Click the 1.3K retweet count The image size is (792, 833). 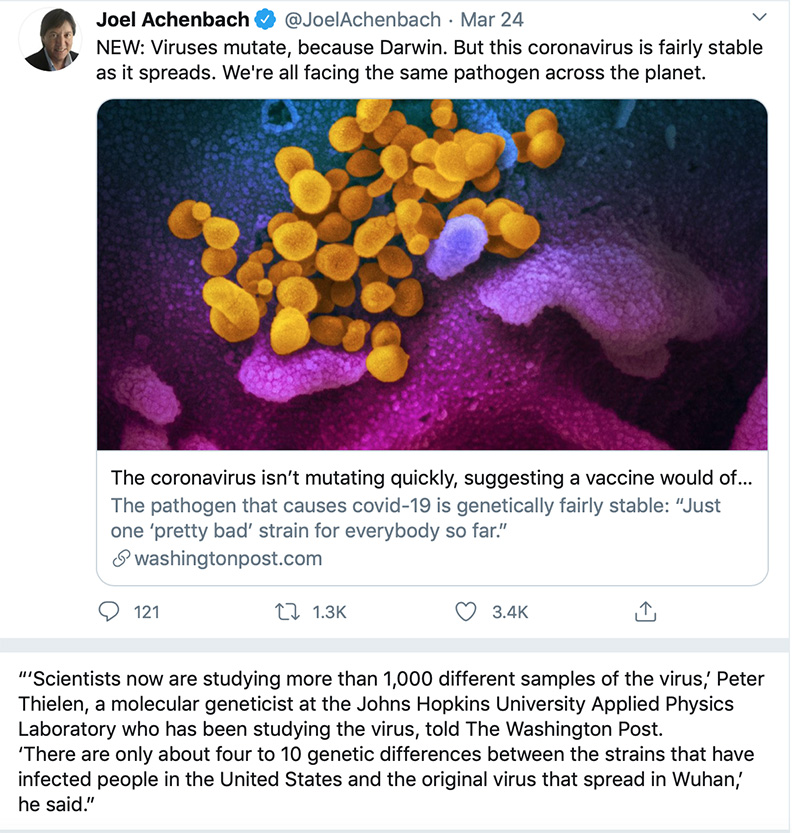click(x=329, y=612)
